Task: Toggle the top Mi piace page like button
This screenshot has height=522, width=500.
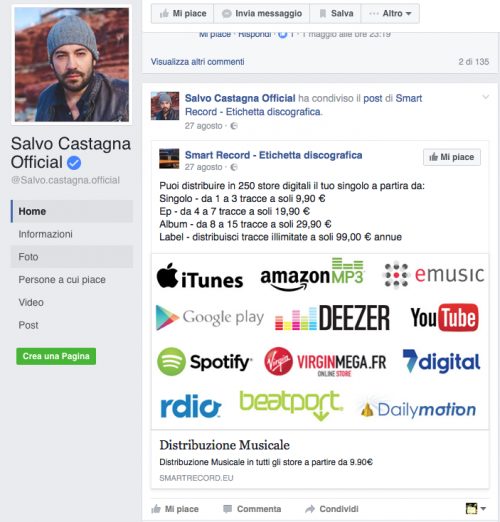Action: 182,14
